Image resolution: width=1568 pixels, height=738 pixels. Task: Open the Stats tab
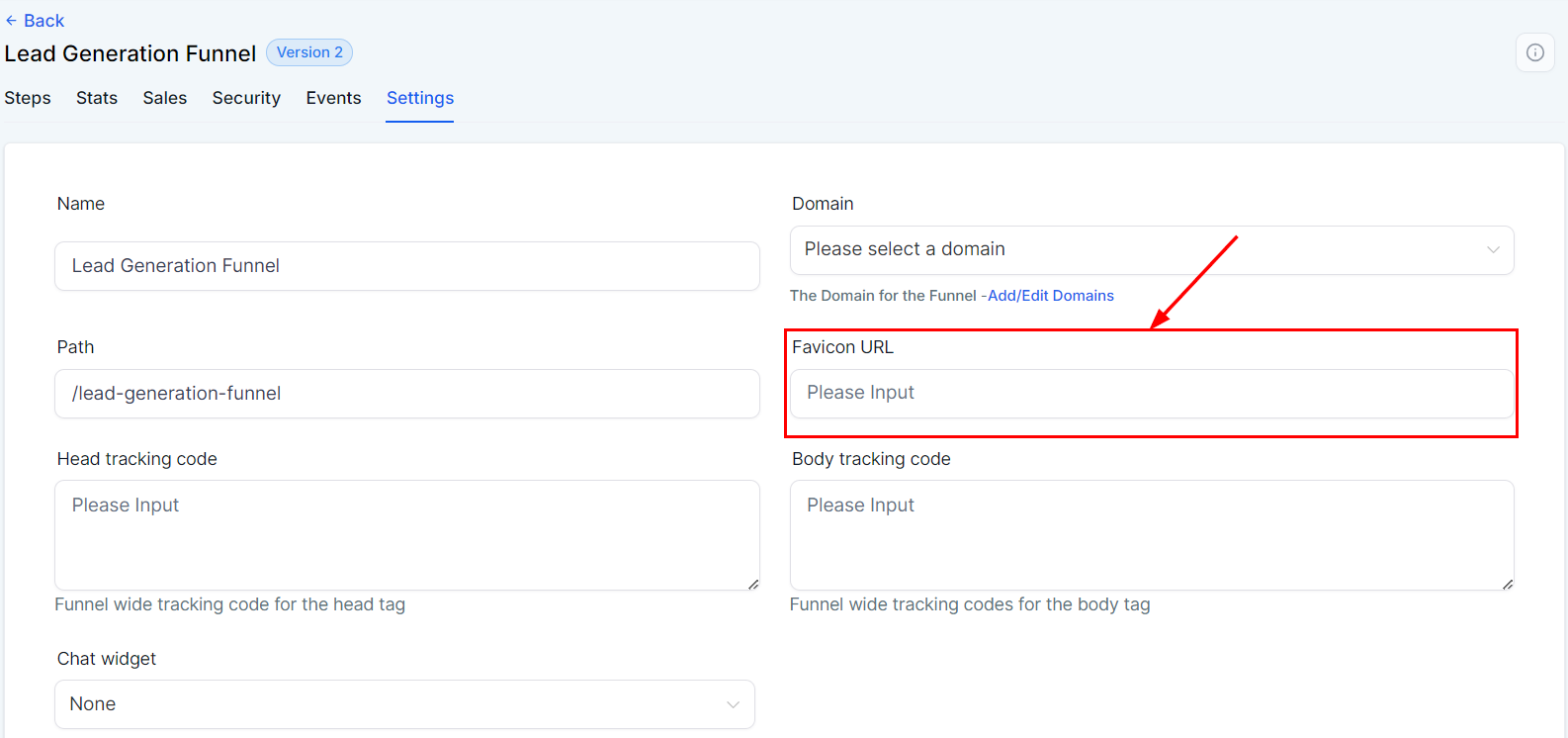tap(97, 98)
